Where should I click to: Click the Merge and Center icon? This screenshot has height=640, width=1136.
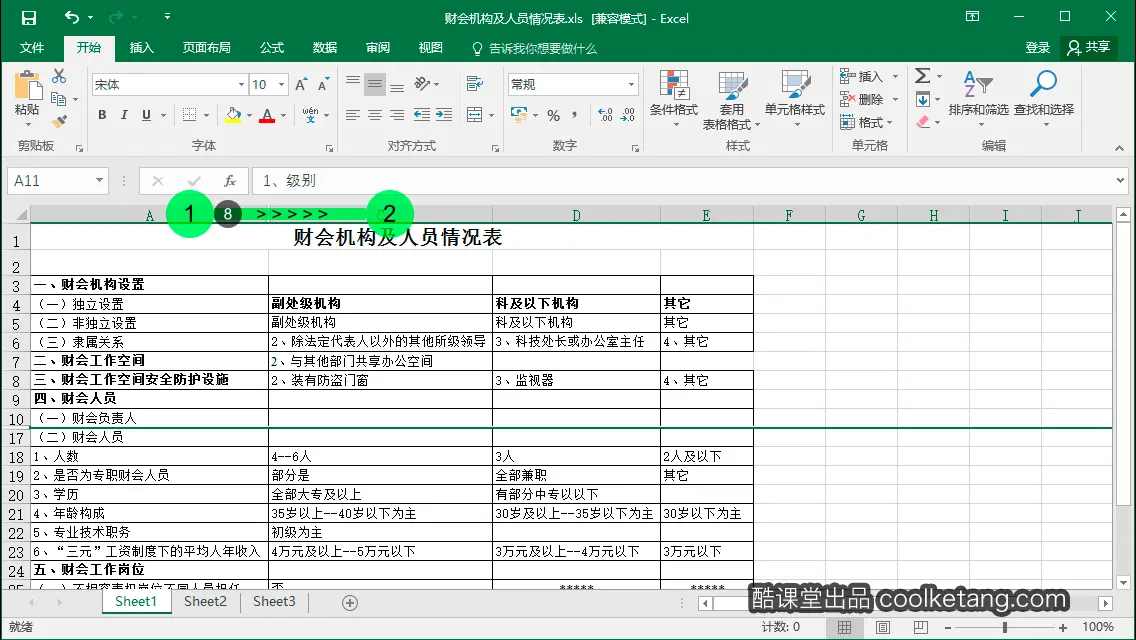475,115
